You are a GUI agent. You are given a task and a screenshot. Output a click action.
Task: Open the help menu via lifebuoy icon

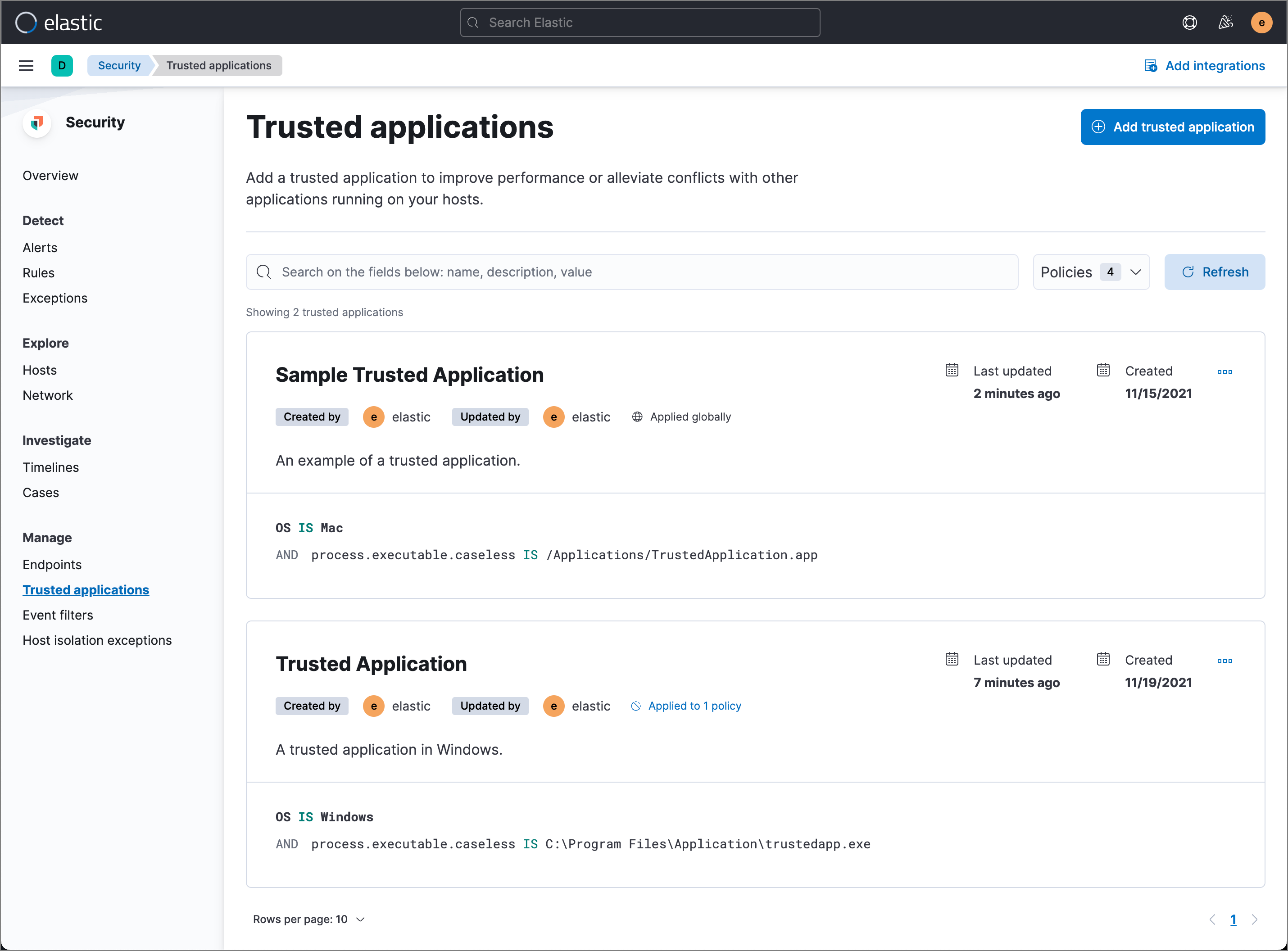pyautogui.click(x=1189, y=23)
